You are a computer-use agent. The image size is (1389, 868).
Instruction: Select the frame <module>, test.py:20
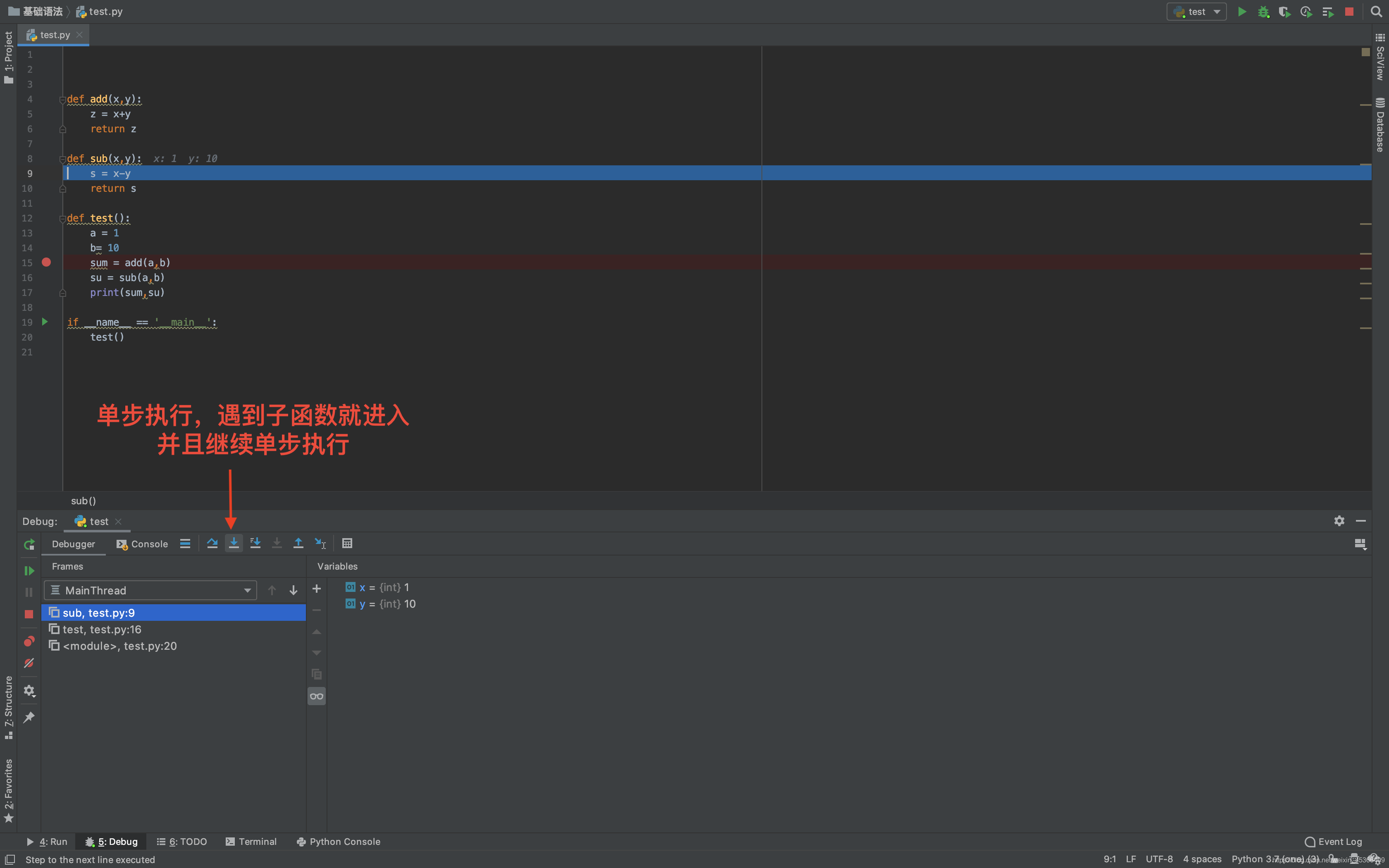(x=173, y=646)
